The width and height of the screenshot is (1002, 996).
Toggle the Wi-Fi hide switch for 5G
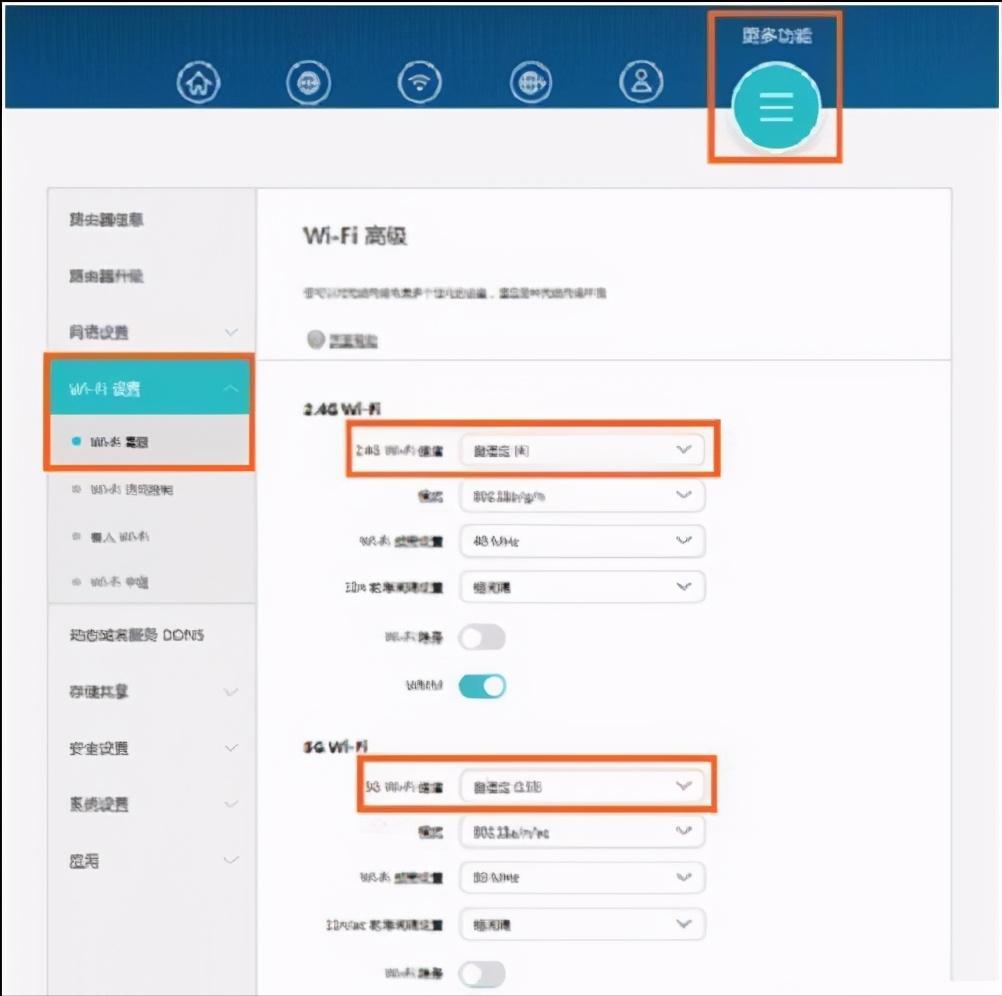(x=483, y=973)
